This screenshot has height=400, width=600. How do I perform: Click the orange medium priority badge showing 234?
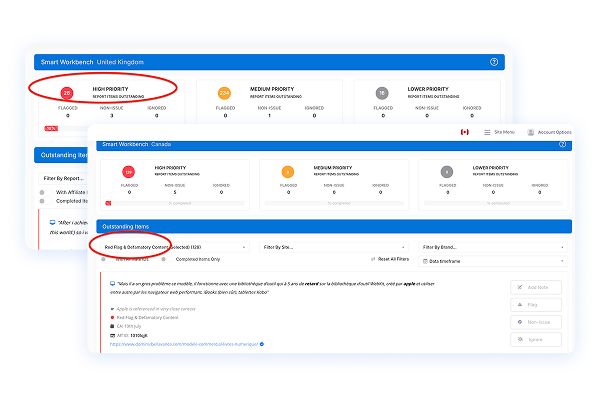point(225,93)
